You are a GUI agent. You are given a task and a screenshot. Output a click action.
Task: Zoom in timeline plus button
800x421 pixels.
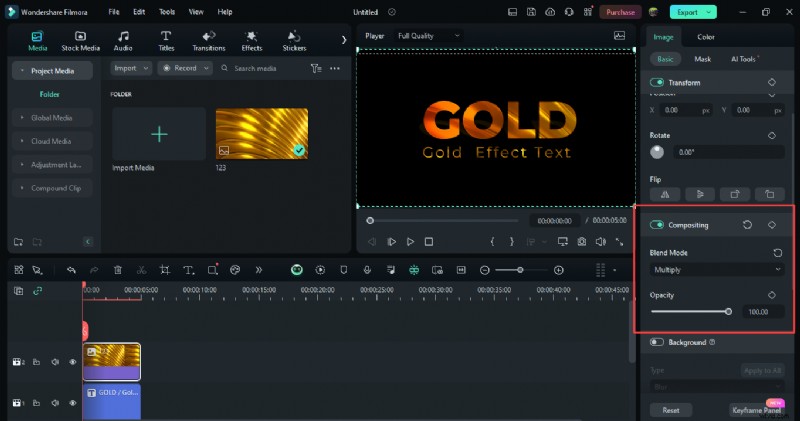click(x=559, y=270)
